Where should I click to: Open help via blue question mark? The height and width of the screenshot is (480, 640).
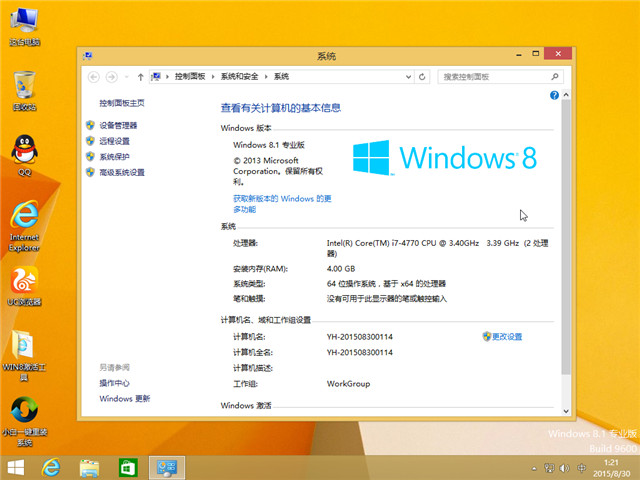tap(554, 95)
